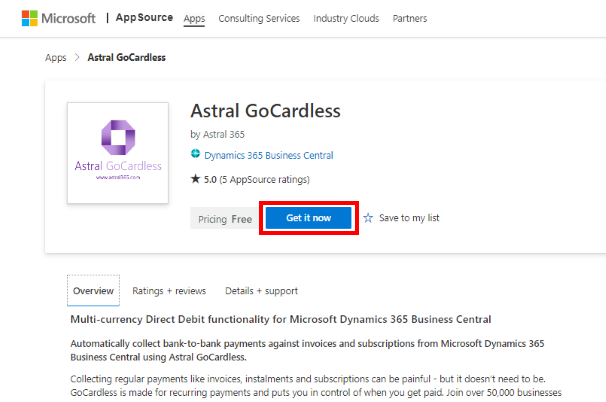Image resolution: width=606 pixels, height=402 pixels.
Task: Click the Apps breadcrumb link
Action: click(55, 57)
